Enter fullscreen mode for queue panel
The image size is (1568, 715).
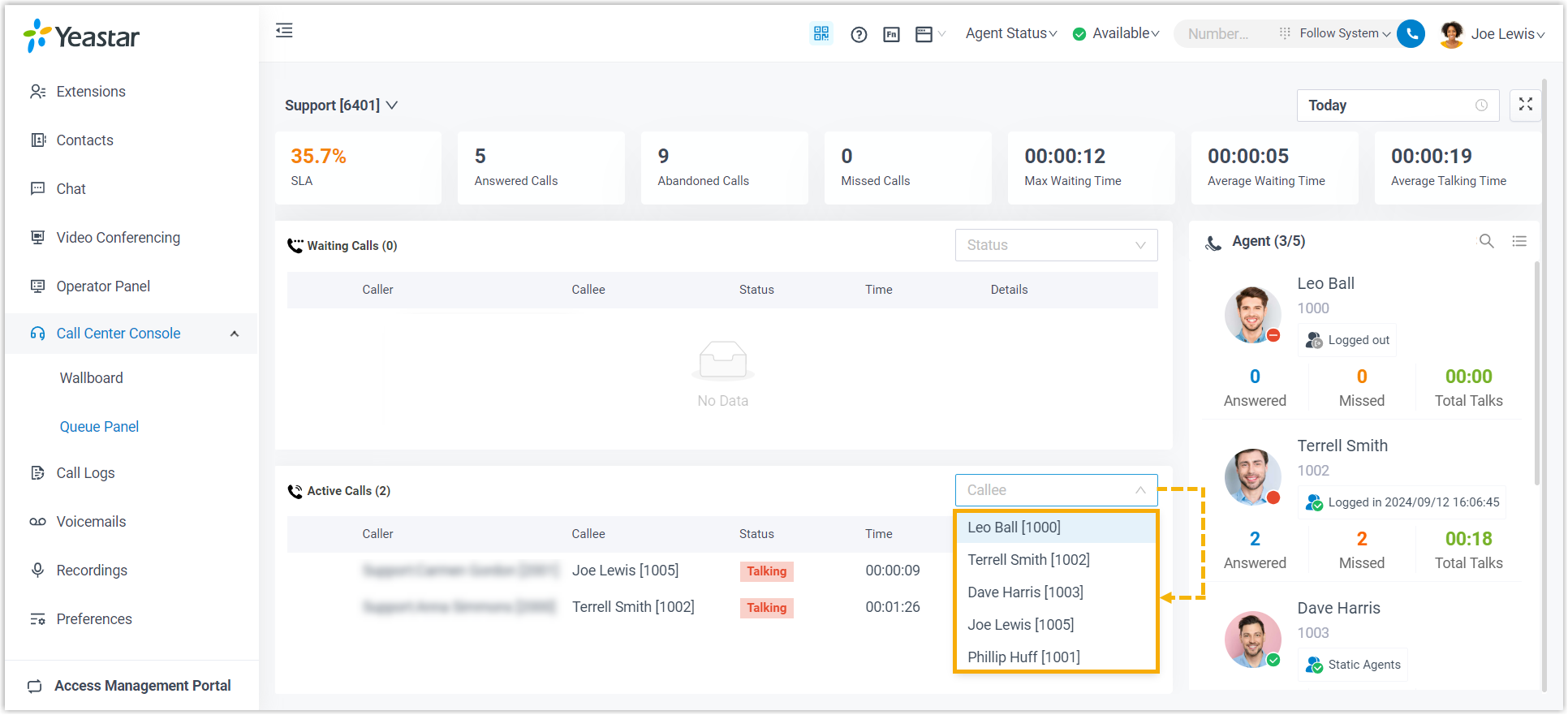[x=1525, y=105]
